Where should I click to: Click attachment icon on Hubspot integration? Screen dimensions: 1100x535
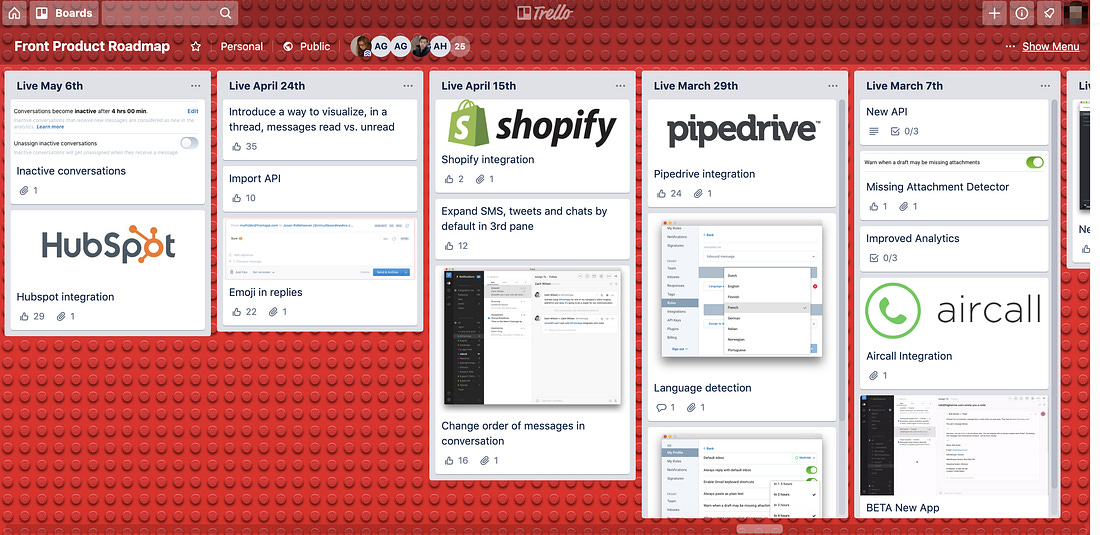click(61, 316)
